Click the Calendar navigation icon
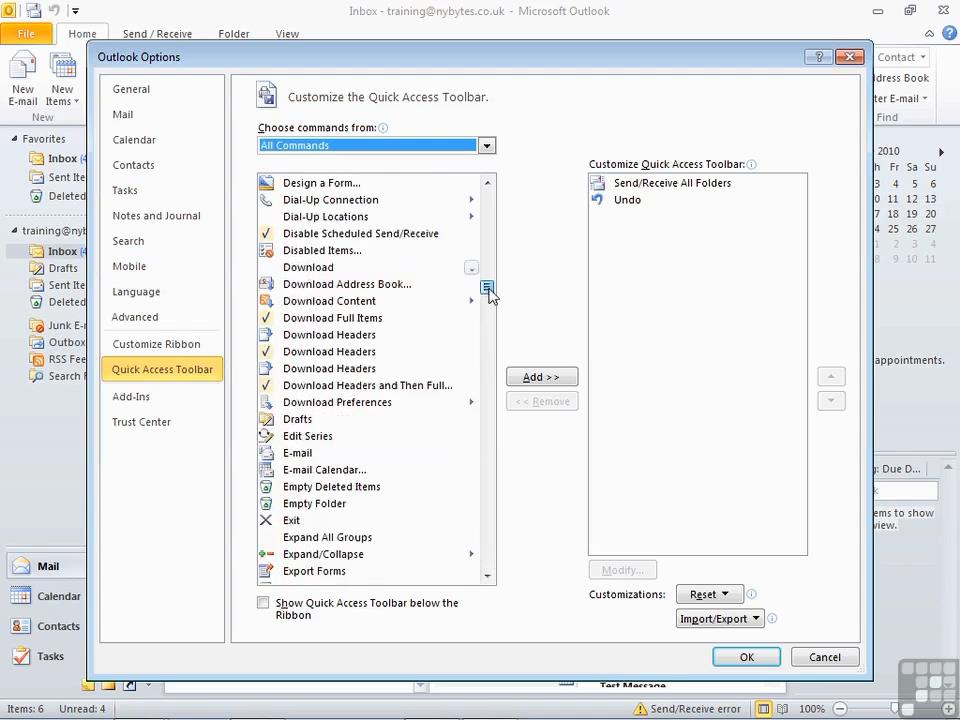This screenshot has width=960, height=720. click(21, 596)
